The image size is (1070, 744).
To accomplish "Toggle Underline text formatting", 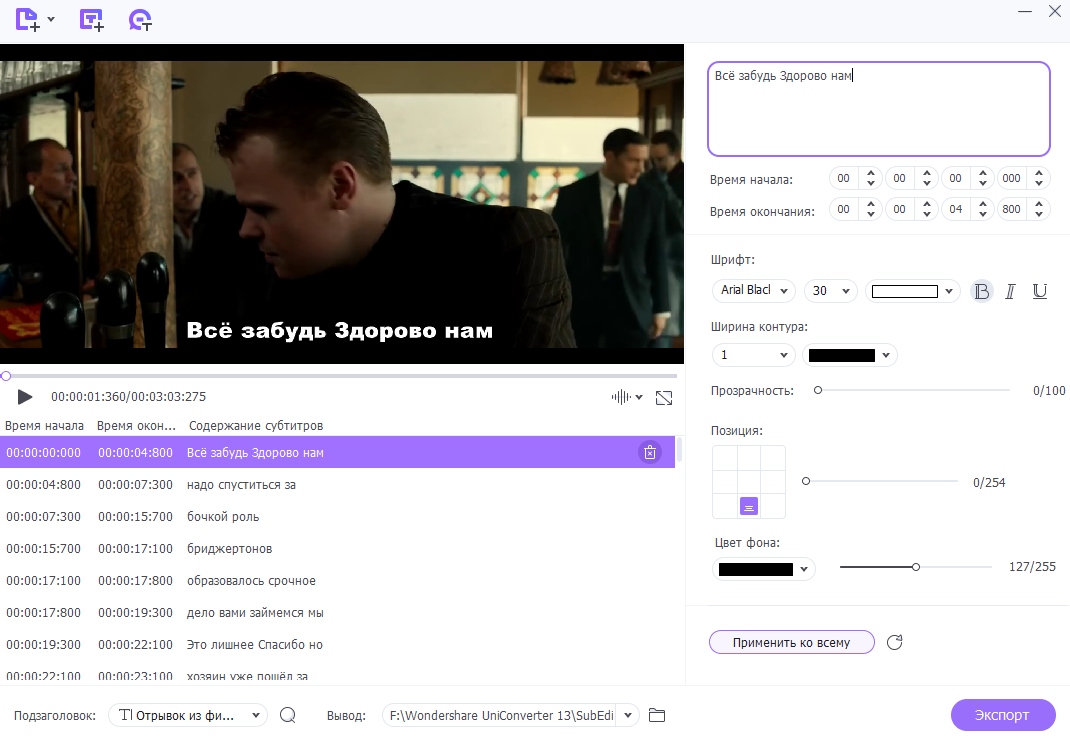I will [x=1039, y=291].
